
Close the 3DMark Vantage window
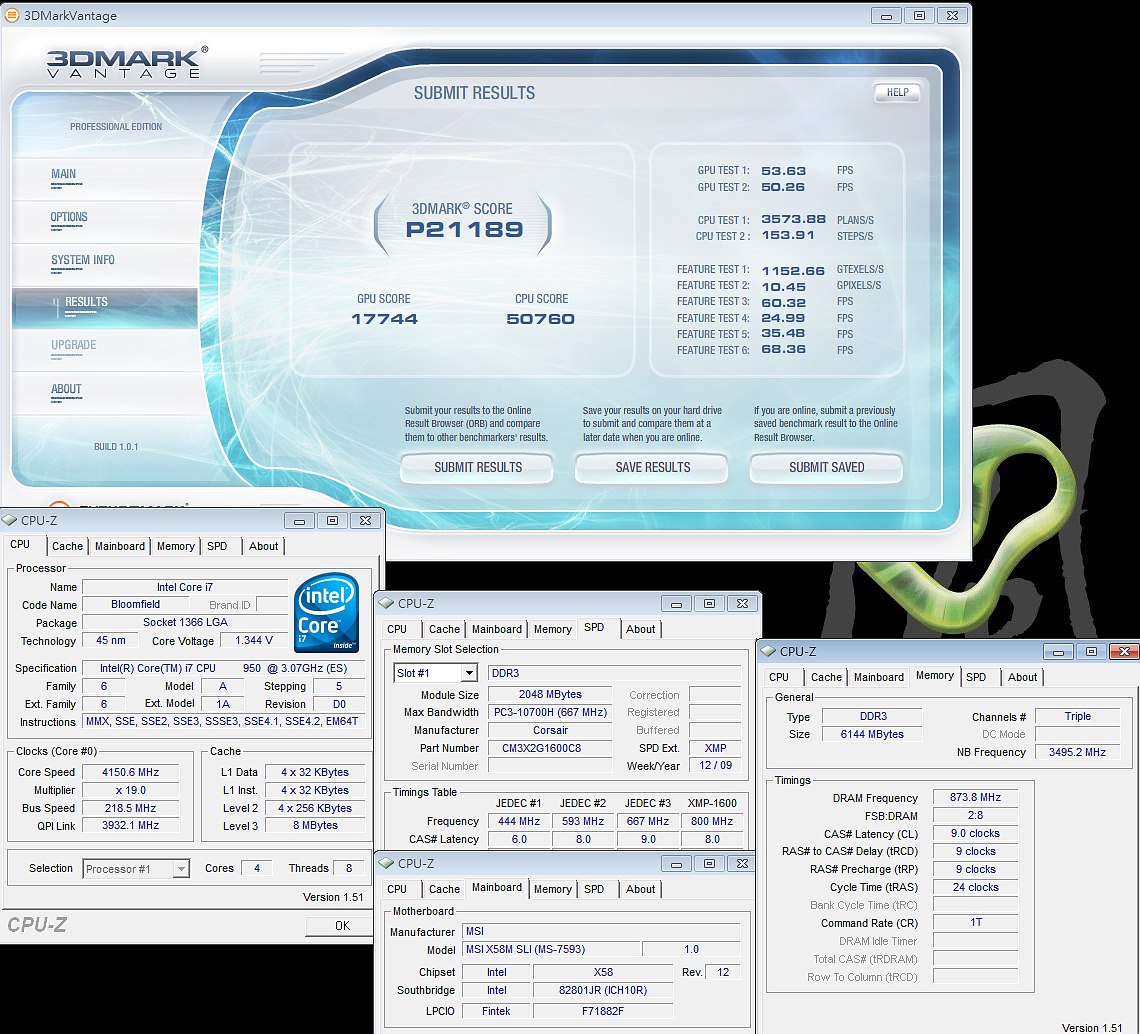(x=952, y=15)
